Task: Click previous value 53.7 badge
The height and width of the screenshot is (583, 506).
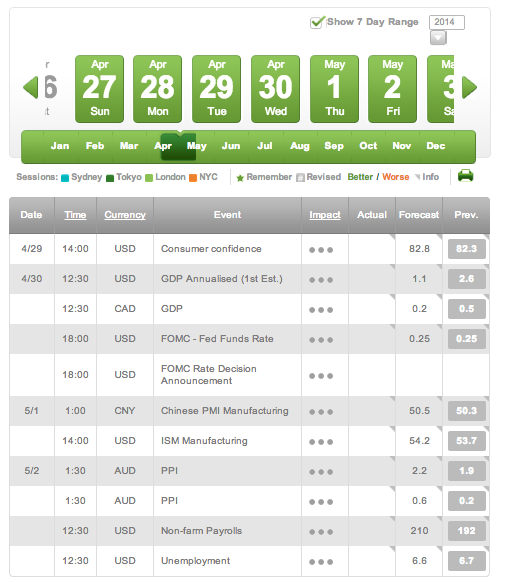Action: coord(467,441)
